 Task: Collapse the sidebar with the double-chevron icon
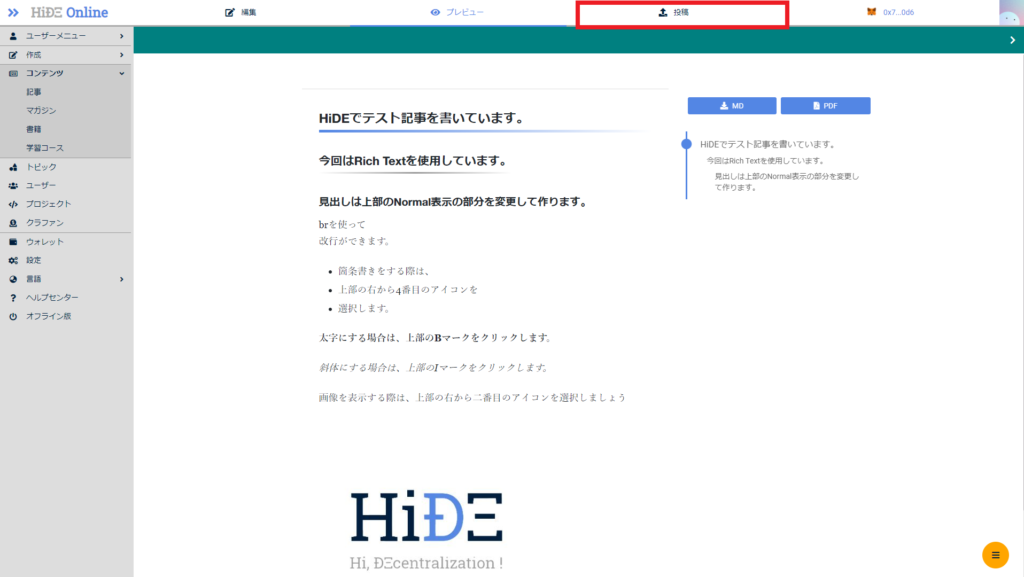point(13,12)
